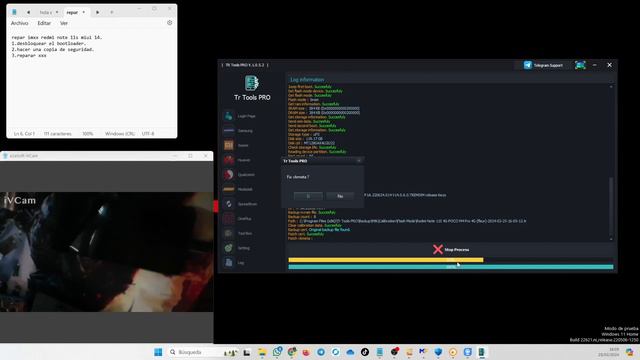Click the Log information header
This screenshot has height=360, width=640.
click(307, 80)
